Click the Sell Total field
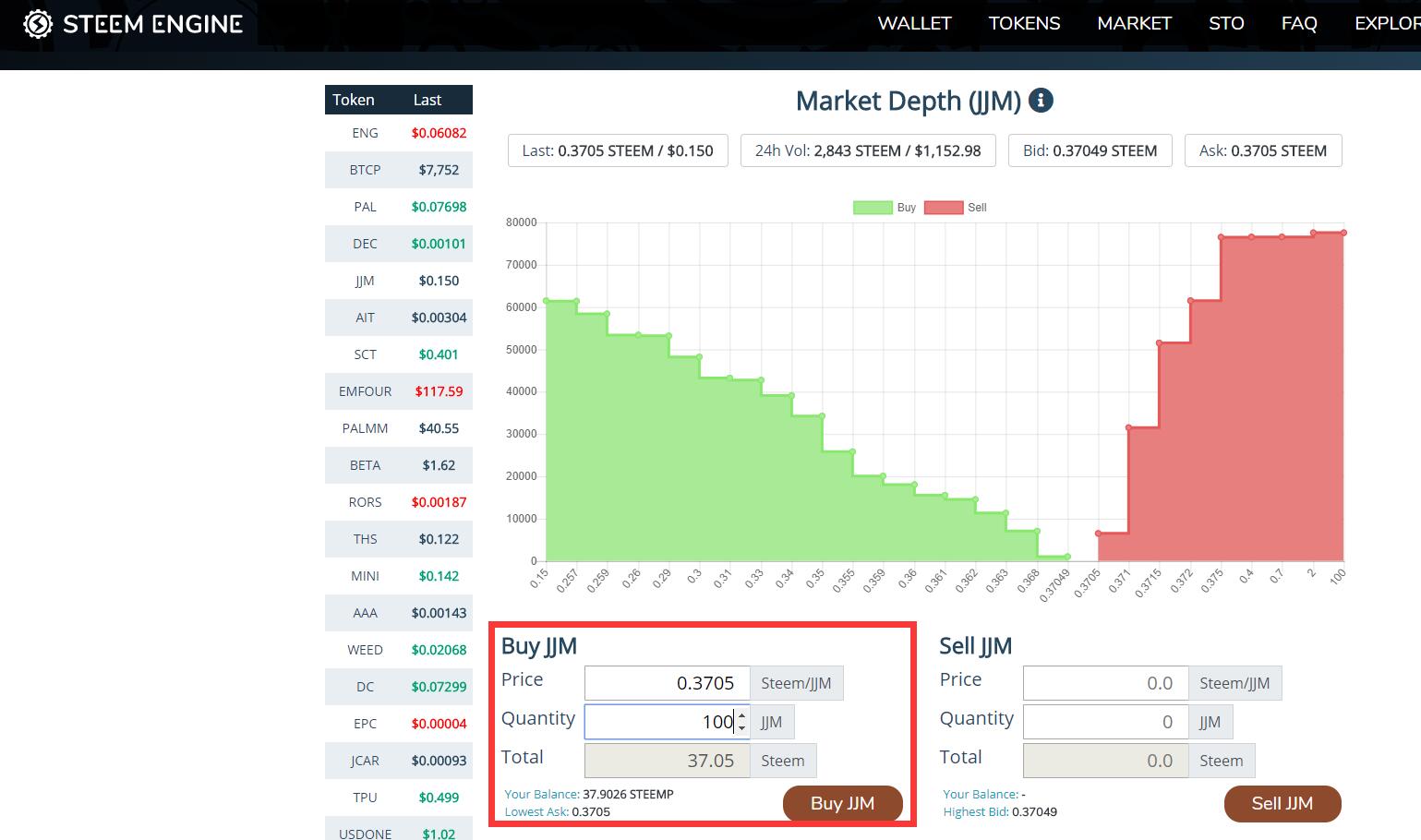The width and height of the screenshot is (1421, 840). tap(1105, 761)
